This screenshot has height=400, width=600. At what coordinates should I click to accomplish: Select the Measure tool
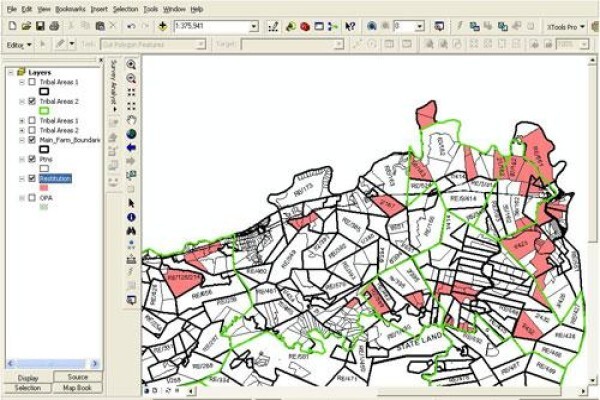pyautogui.click(x=131, y=259)
